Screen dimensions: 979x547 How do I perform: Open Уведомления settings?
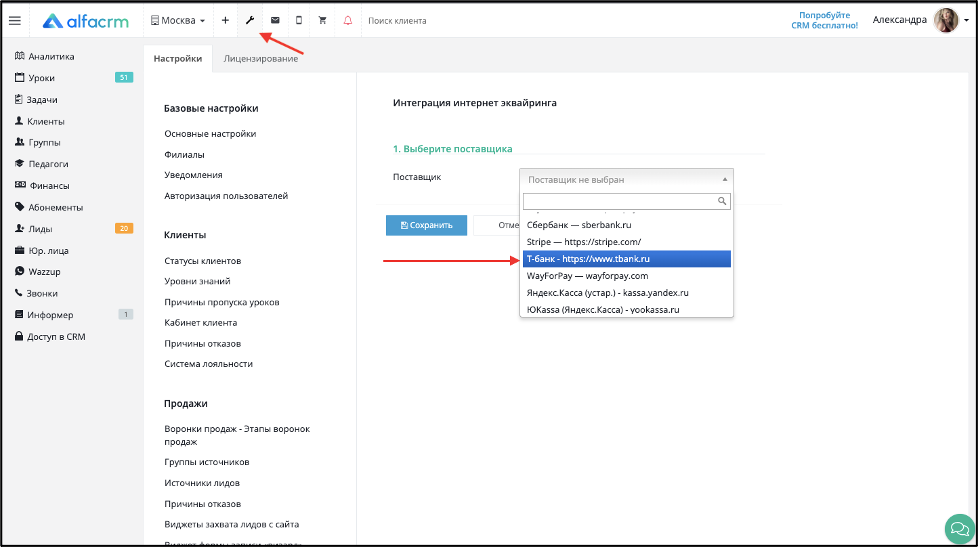[194, 175]
